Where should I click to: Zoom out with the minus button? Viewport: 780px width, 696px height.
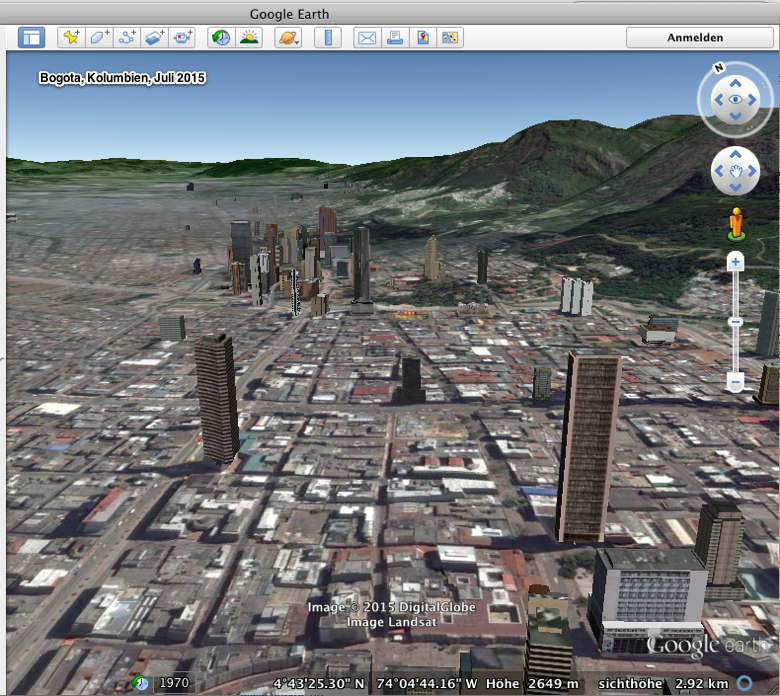pyautogui.click(x=736, y=382)
